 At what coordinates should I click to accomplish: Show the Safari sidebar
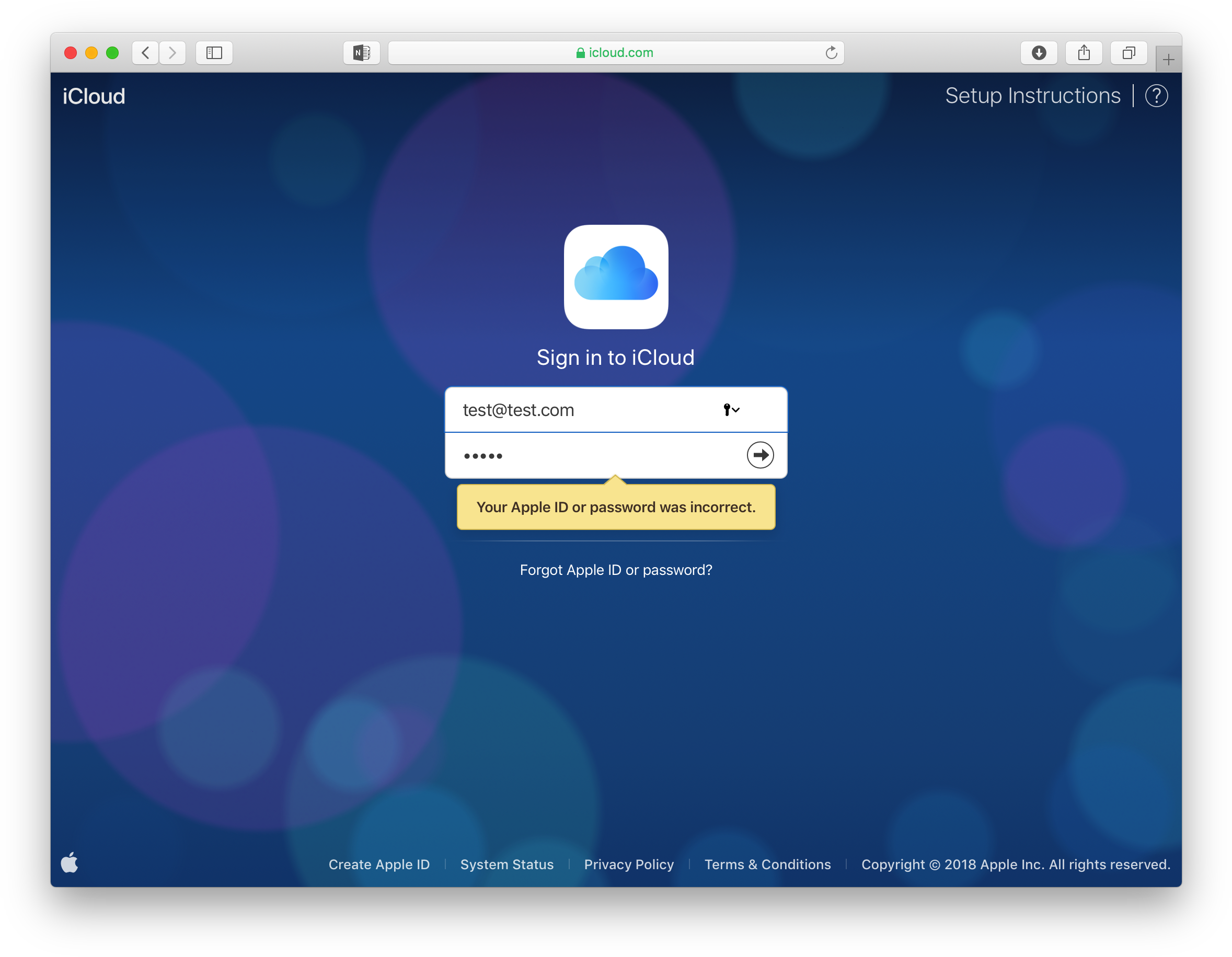pyautogui.click(x=214, y=53)
